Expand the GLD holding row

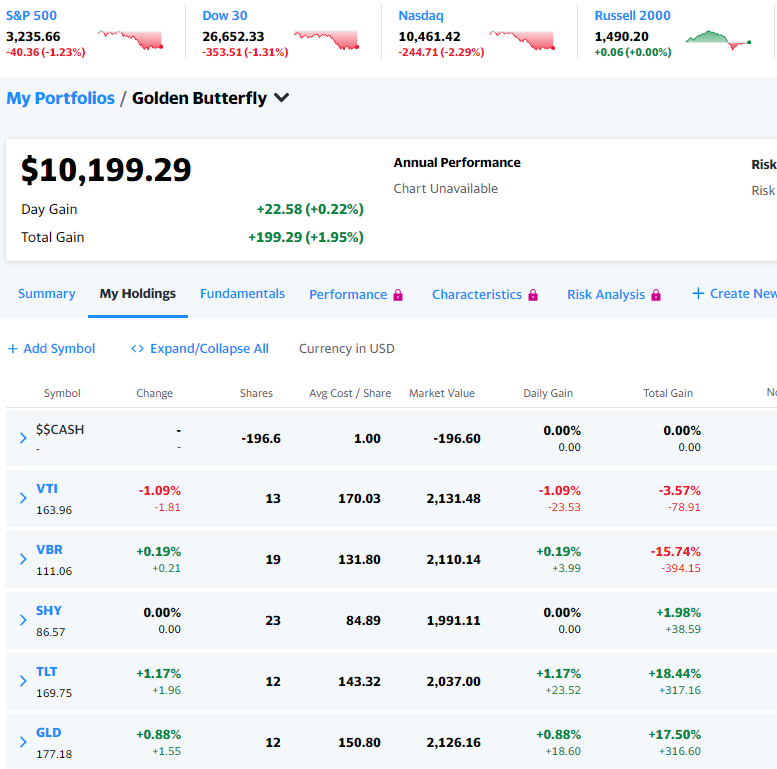pyautogui.click(x=23, y=742)
